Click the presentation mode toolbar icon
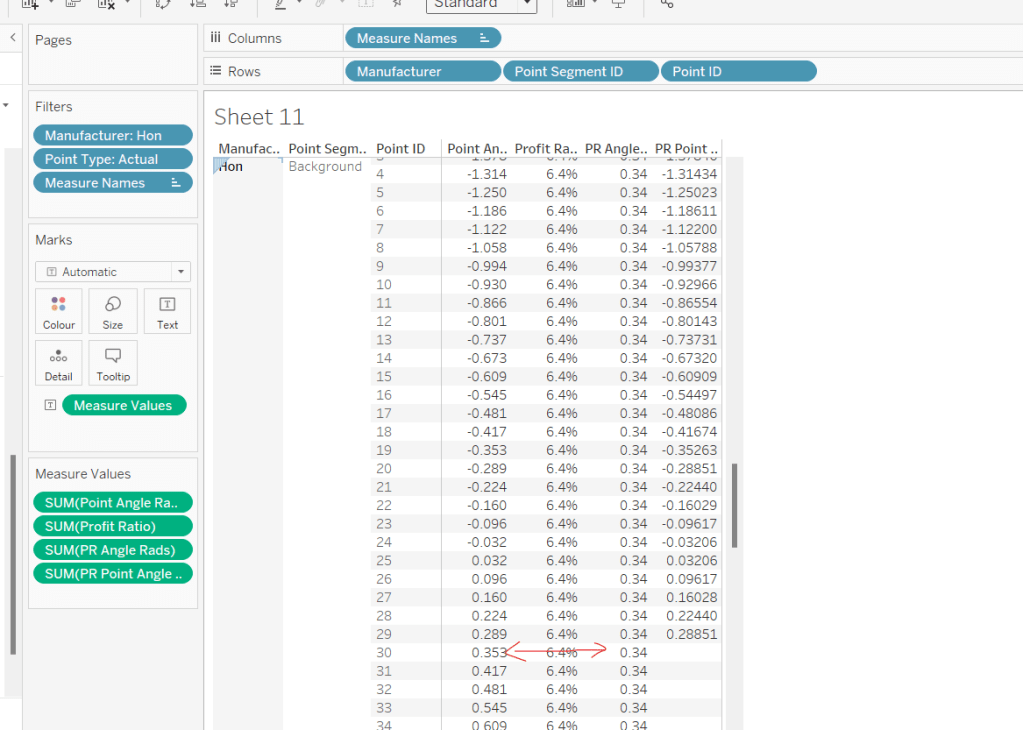Viewport: 1023px width, 730px height. tap(619, 4)
